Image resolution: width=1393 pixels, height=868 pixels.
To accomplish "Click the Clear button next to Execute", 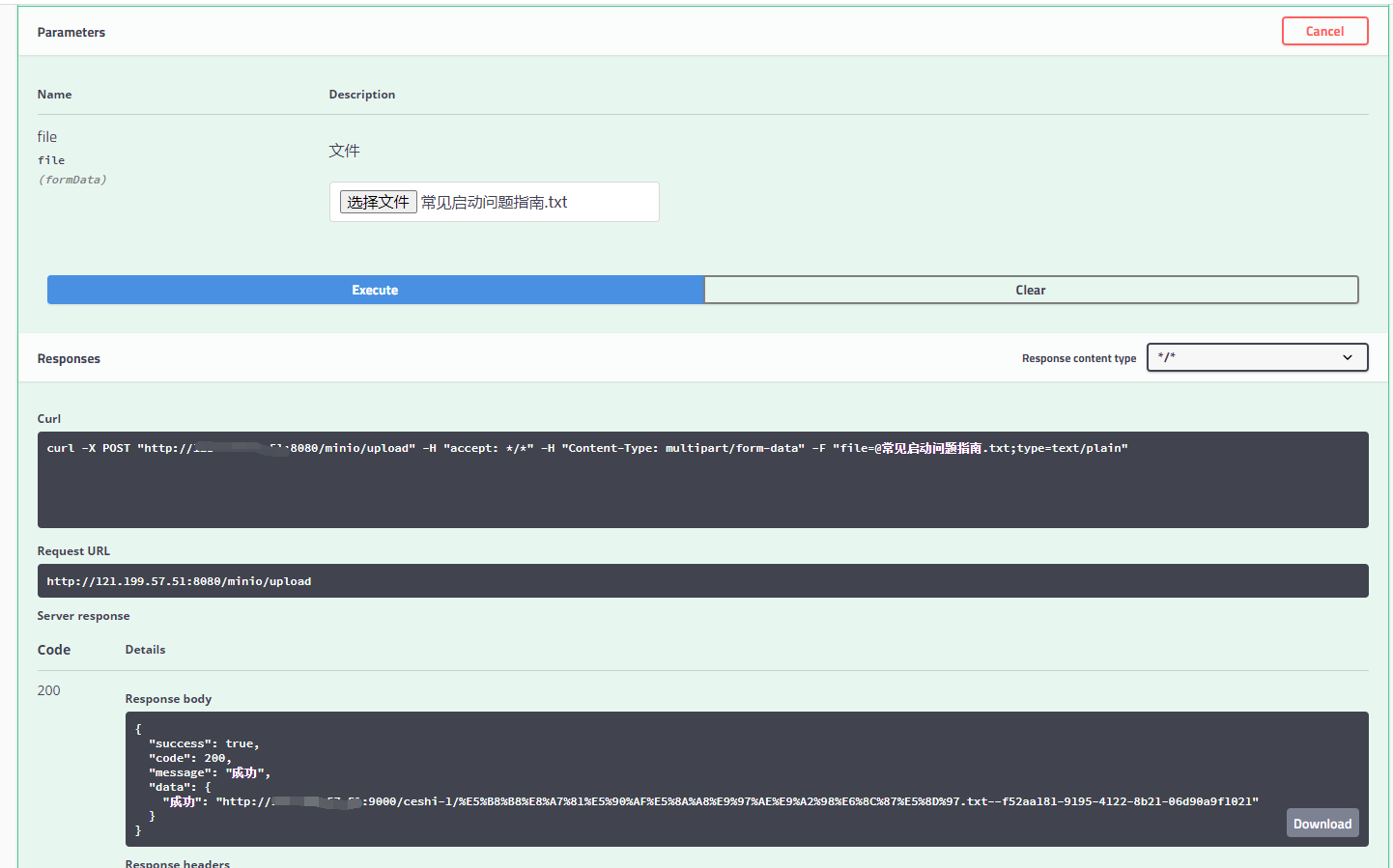I will point(1030,290).
